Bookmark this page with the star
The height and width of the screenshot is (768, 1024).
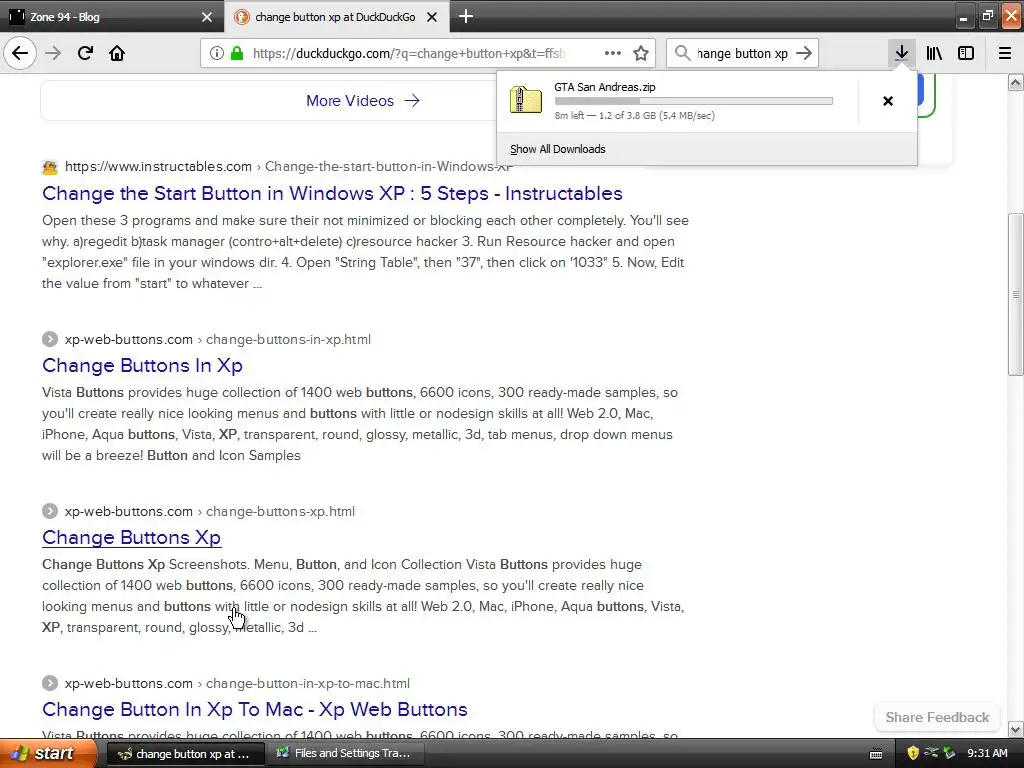pos(641,53)
